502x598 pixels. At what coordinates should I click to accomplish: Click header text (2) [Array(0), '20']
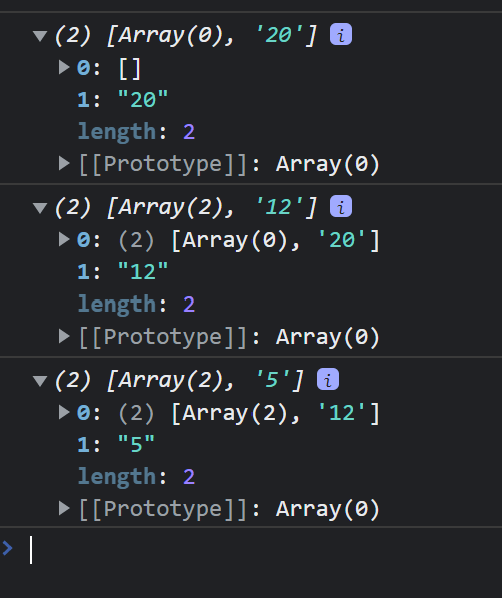186,35
